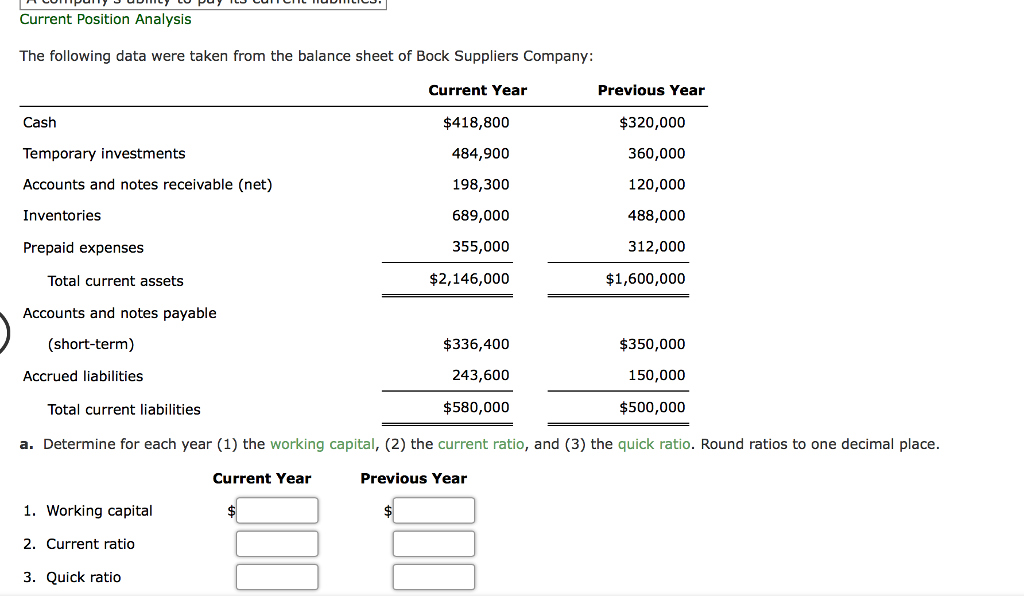The image size is (1024, 596).
Task: Select the Current Year column header
Action: click(x=477, y=90)
